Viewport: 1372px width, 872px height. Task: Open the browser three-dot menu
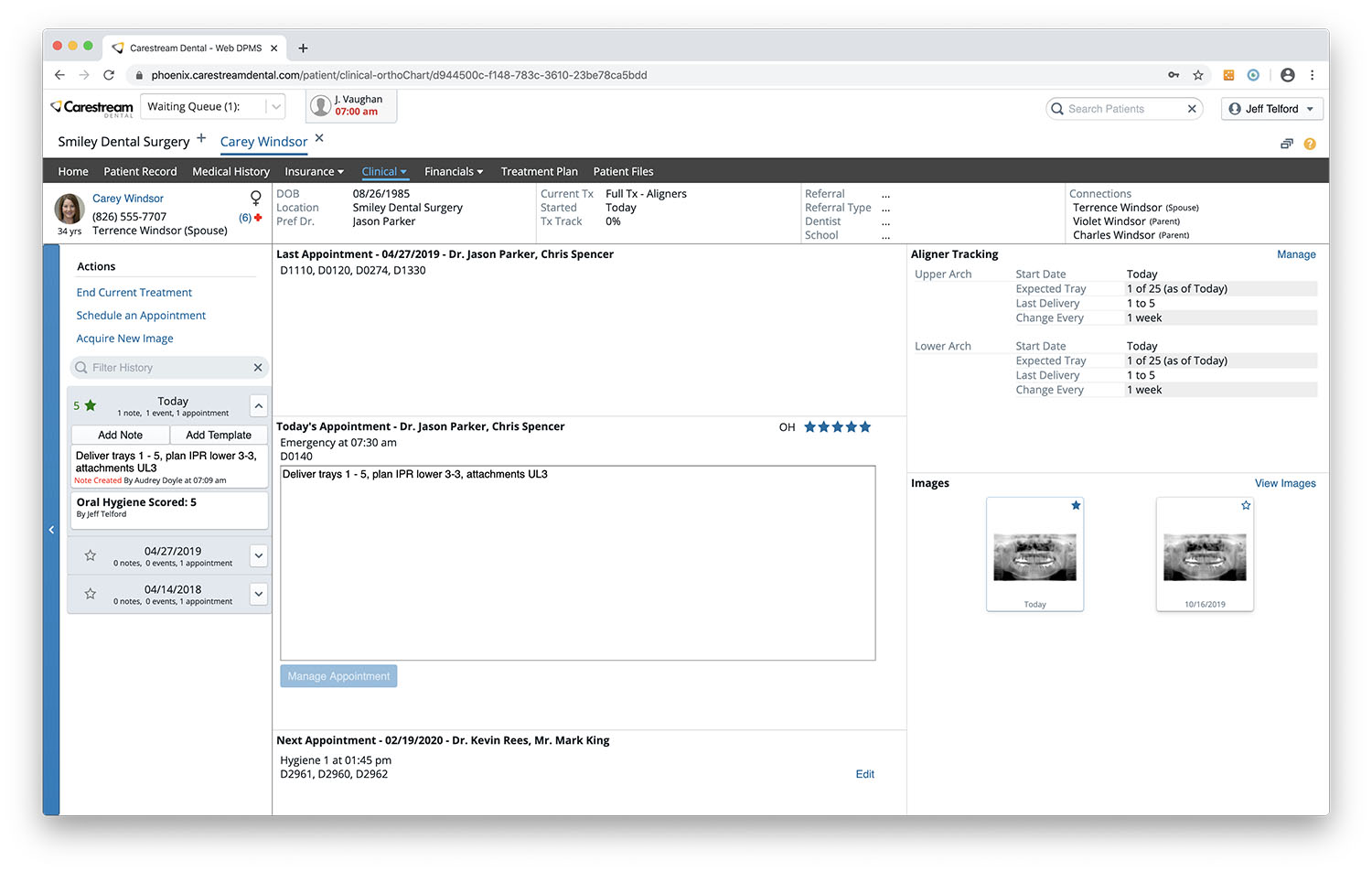click(1312, 75)
